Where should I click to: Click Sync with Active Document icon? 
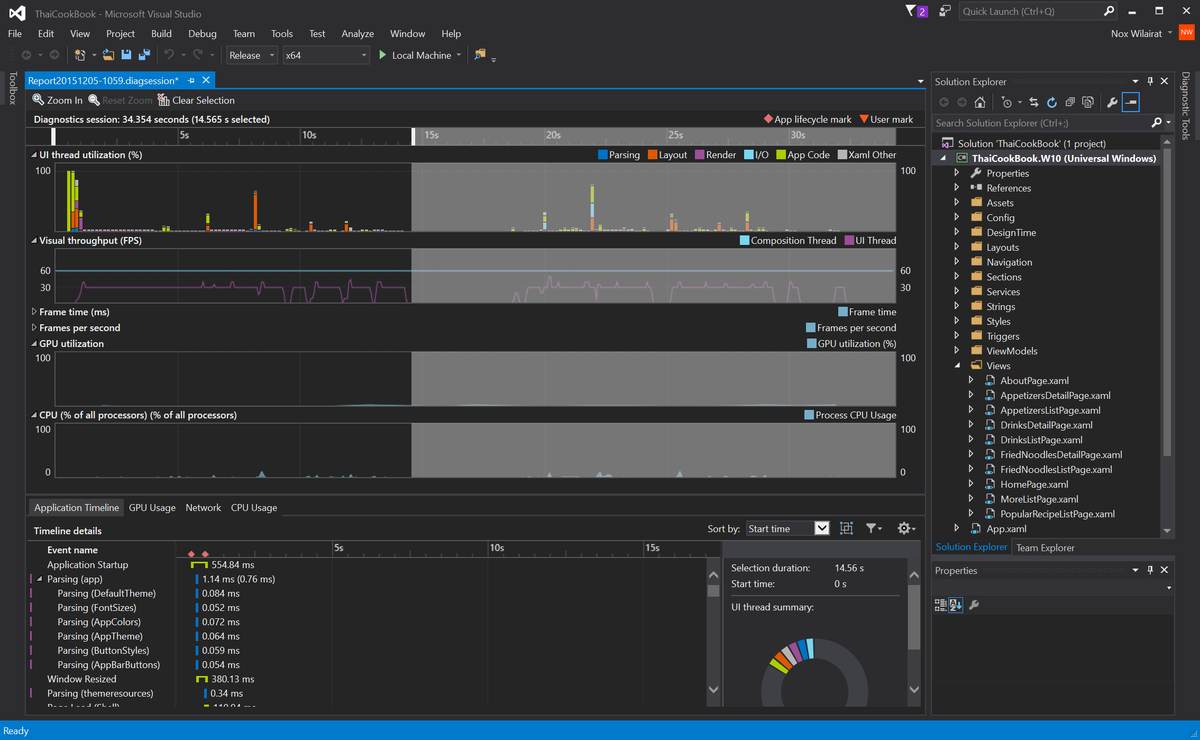1034,102
